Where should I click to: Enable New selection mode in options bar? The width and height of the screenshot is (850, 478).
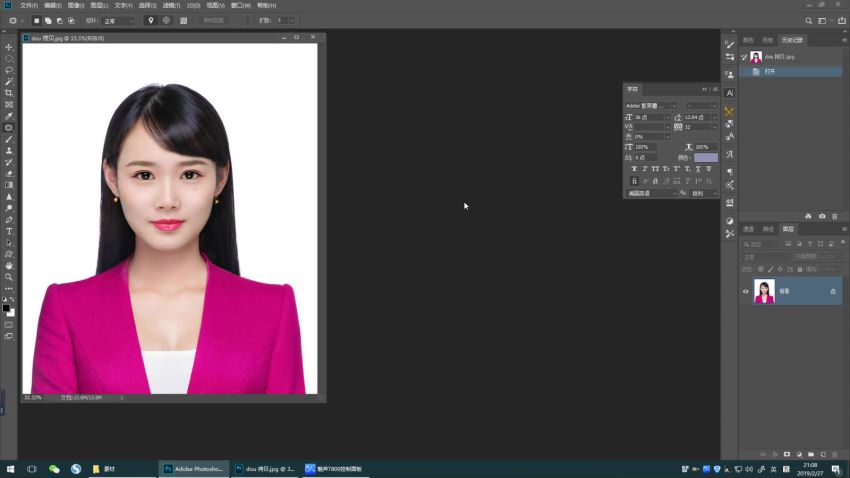click(x=36, y=21)
